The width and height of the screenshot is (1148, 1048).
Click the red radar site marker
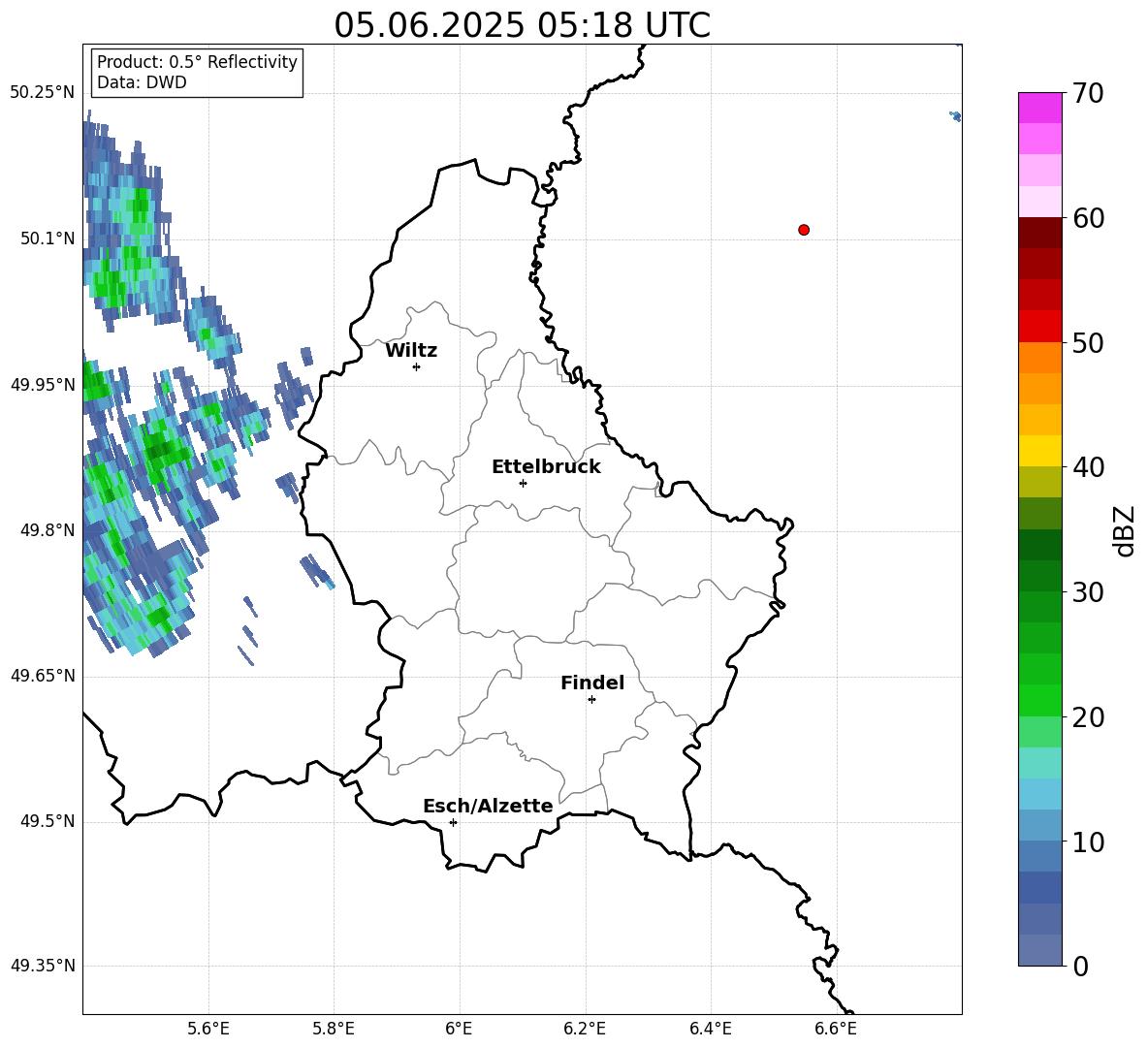[x=804, y=230]
